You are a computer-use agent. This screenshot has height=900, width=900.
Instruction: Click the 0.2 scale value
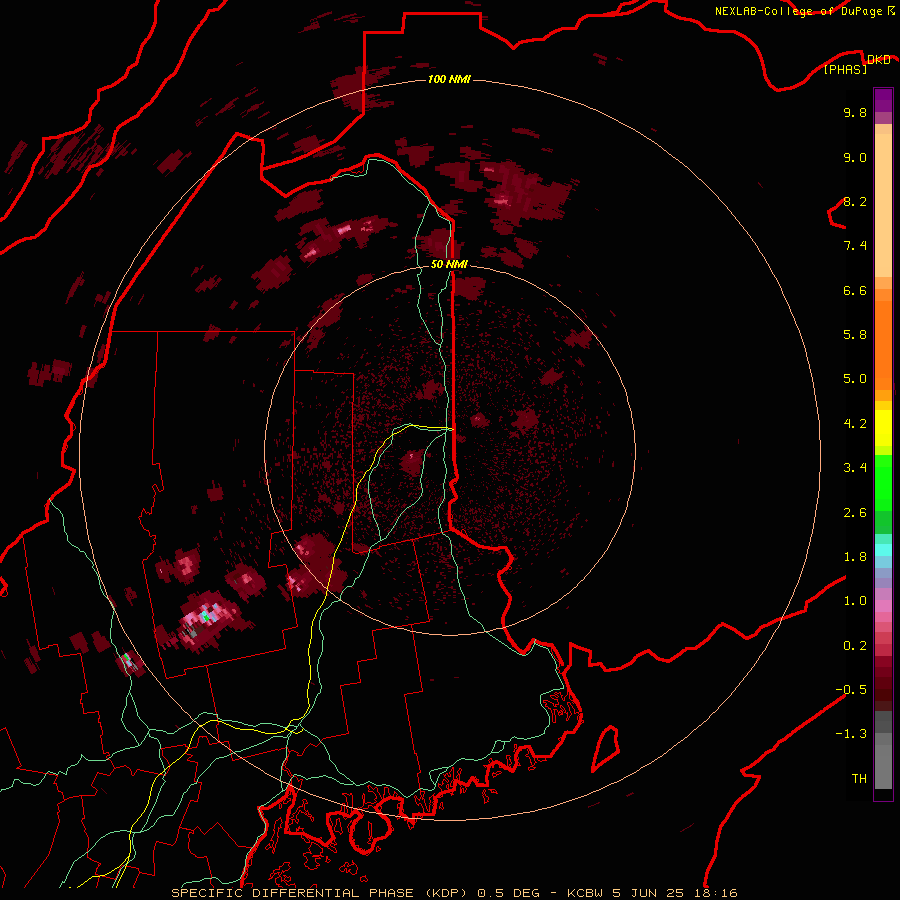(855, 646)
